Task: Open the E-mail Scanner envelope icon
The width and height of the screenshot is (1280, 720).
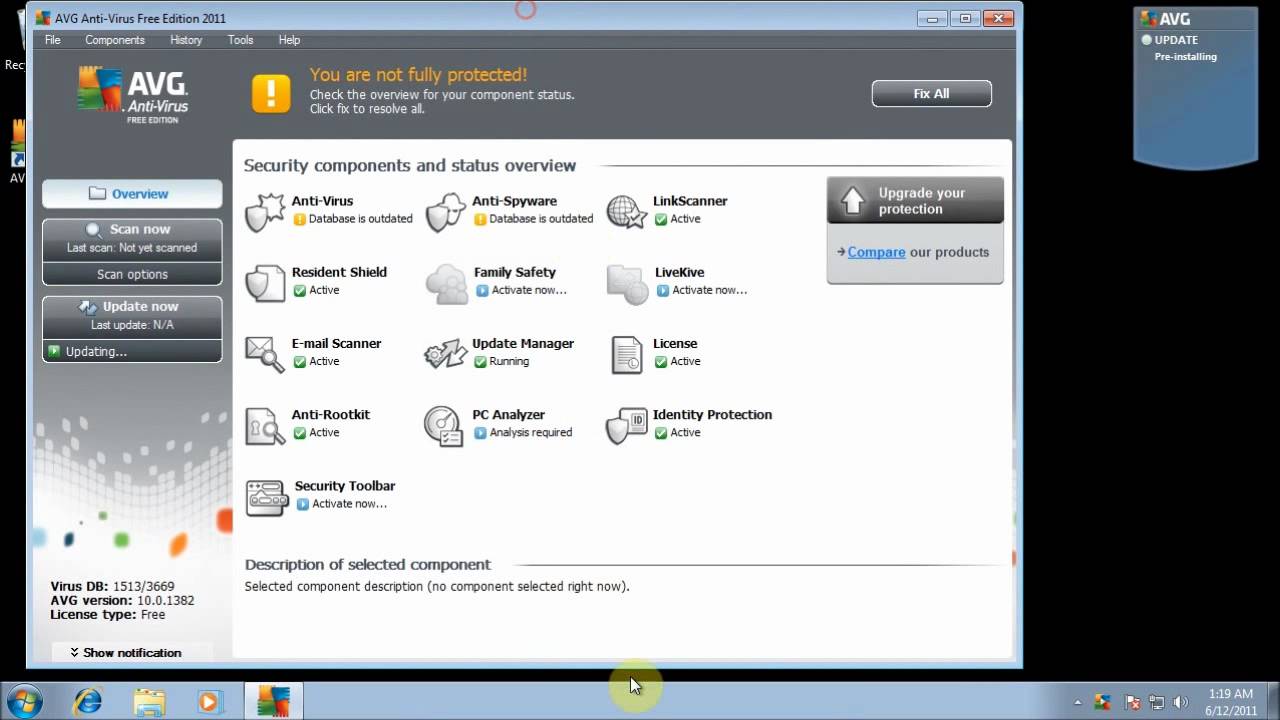Action: pyautogui.click(x=265, y=355)
